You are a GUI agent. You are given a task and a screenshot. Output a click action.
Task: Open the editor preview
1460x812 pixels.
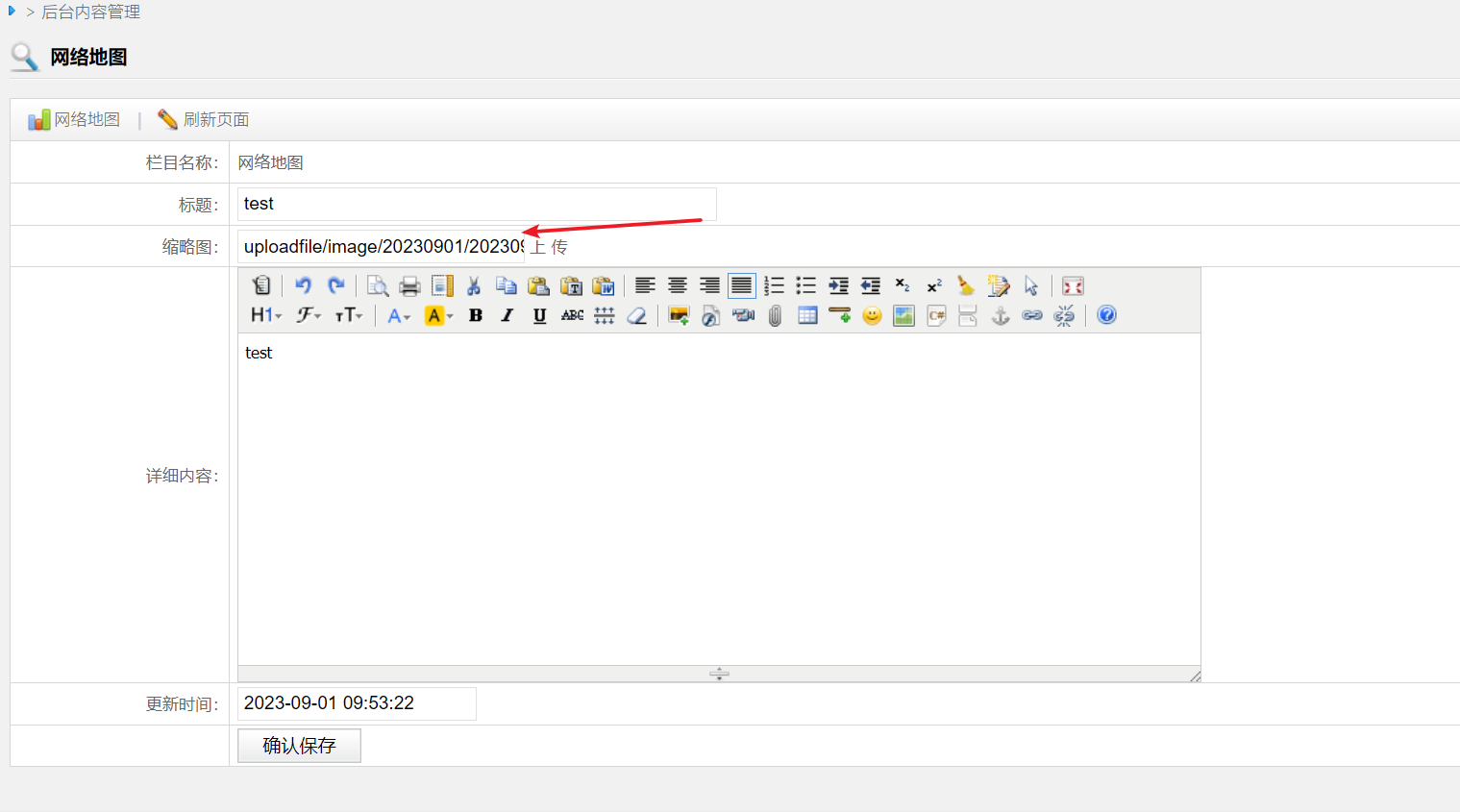tap(378, 285)
